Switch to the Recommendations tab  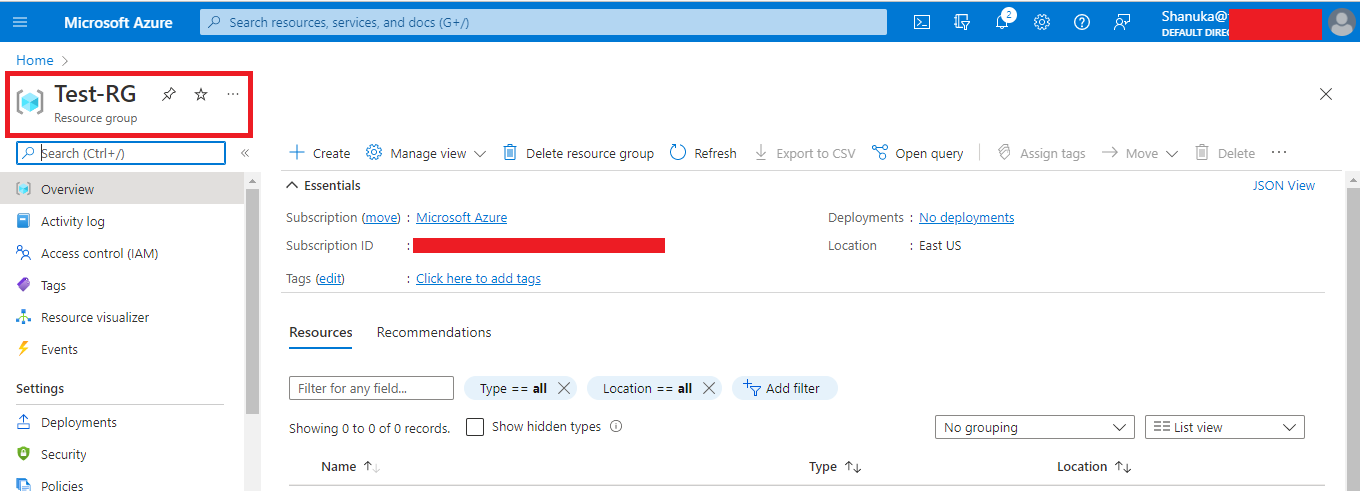tap(434, 332)
